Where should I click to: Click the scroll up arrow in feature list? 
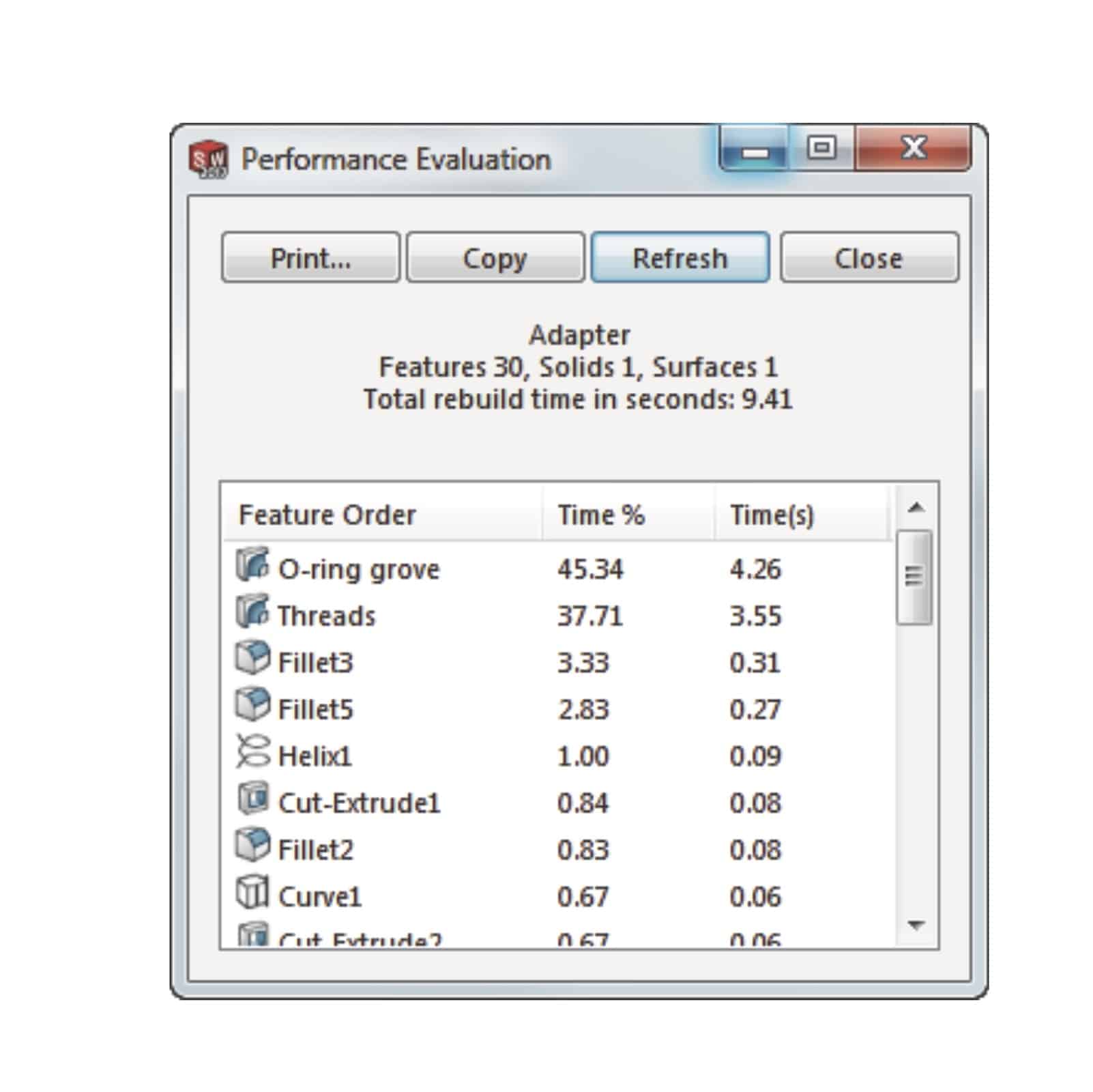pos(916,508)
